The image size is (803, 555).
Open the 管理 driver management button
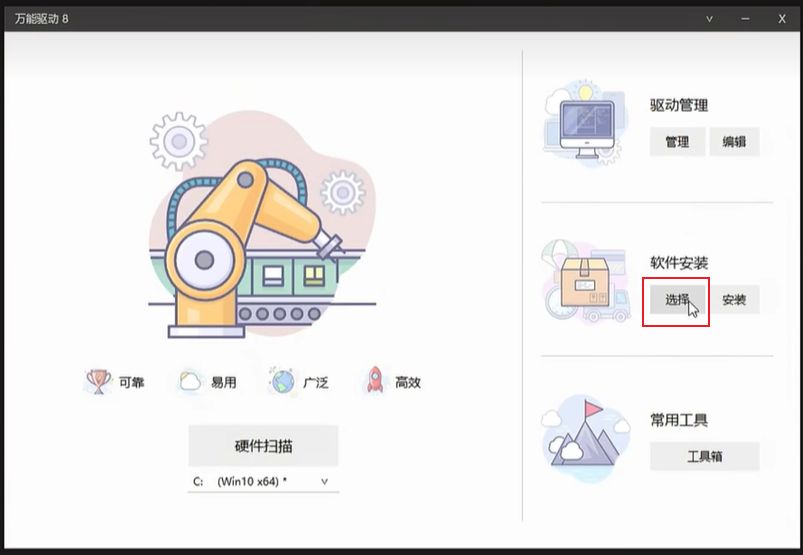coord(677,142)
